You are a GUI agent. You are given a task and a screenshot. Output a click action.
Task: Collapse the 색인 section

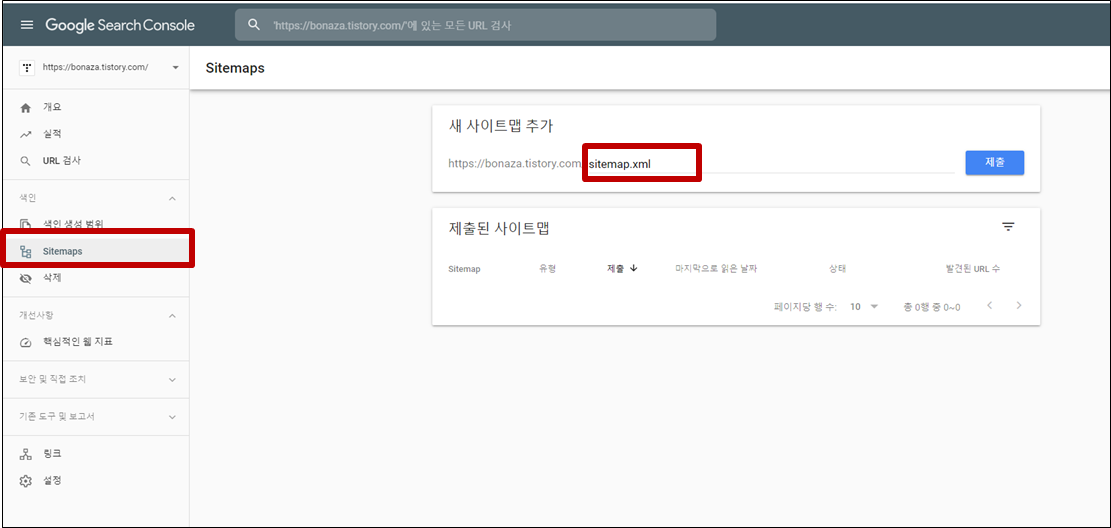point(172,198)
